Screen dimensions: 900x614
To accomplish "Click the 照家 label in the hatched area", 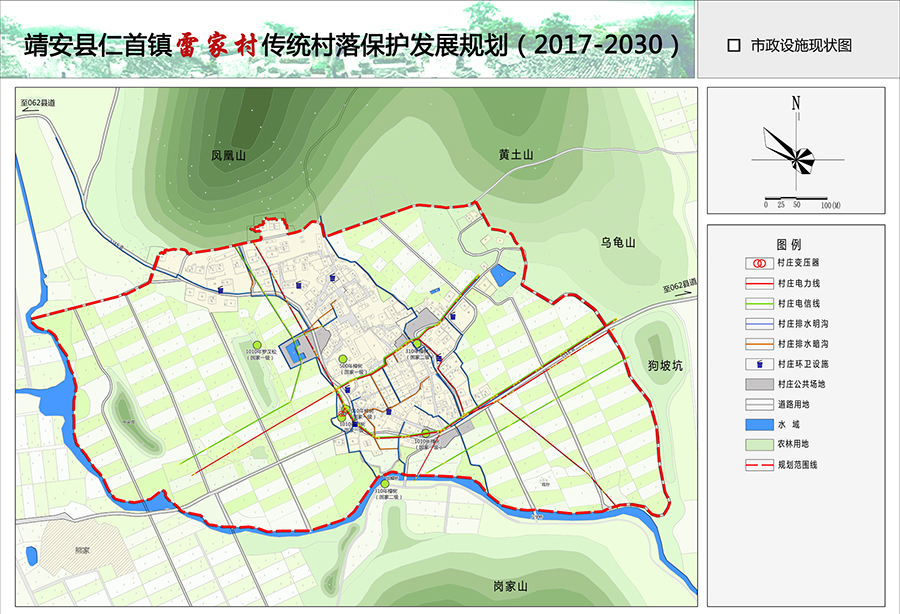I will point(82,550).
